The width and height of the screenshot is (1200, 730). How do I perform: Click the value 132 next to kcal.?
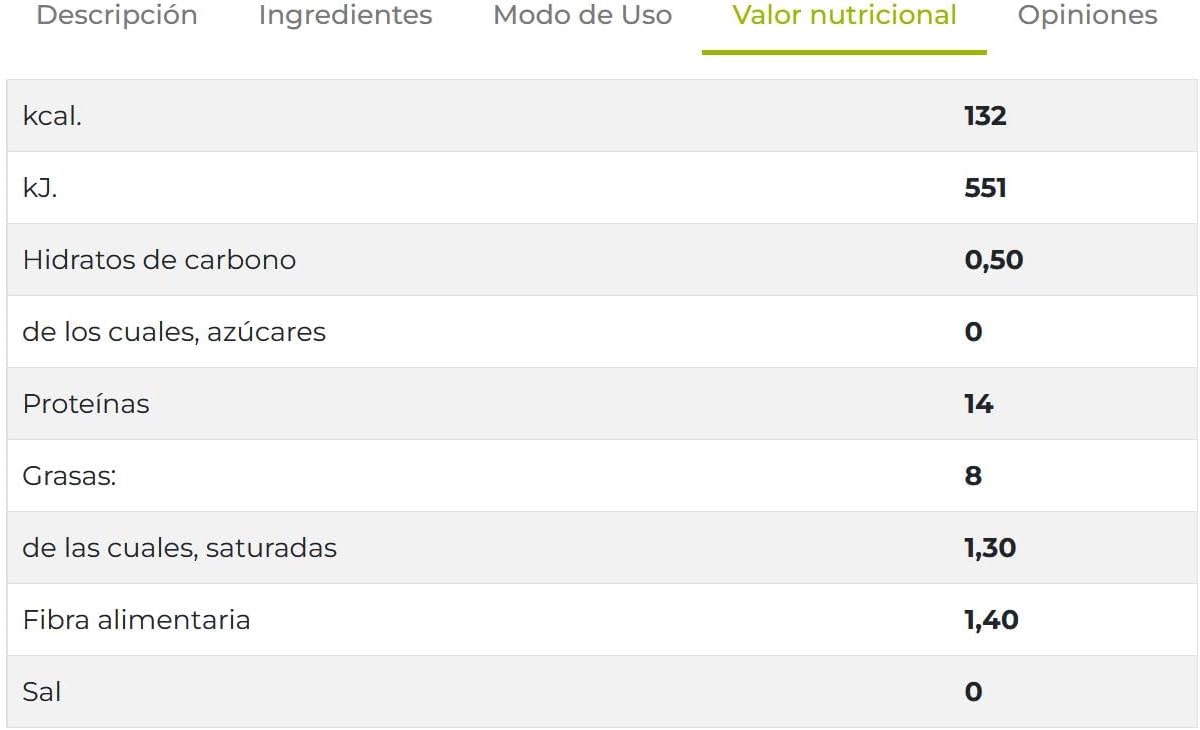pyautogui.click(x=985, y=116)
